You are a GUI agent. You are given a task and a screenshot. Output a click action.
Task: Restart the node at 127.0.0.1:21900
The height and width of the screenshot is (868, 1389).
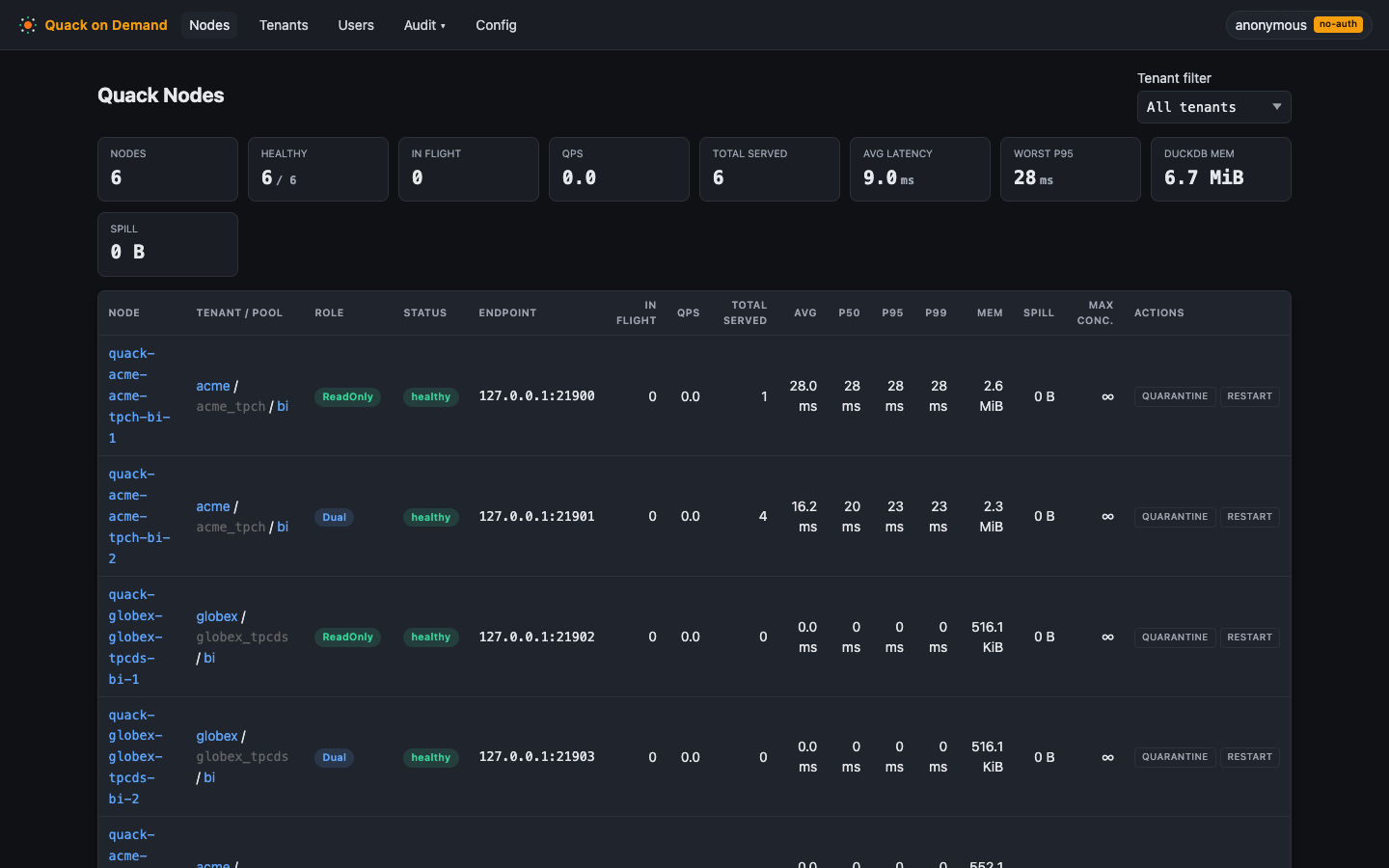(1250, 396)
